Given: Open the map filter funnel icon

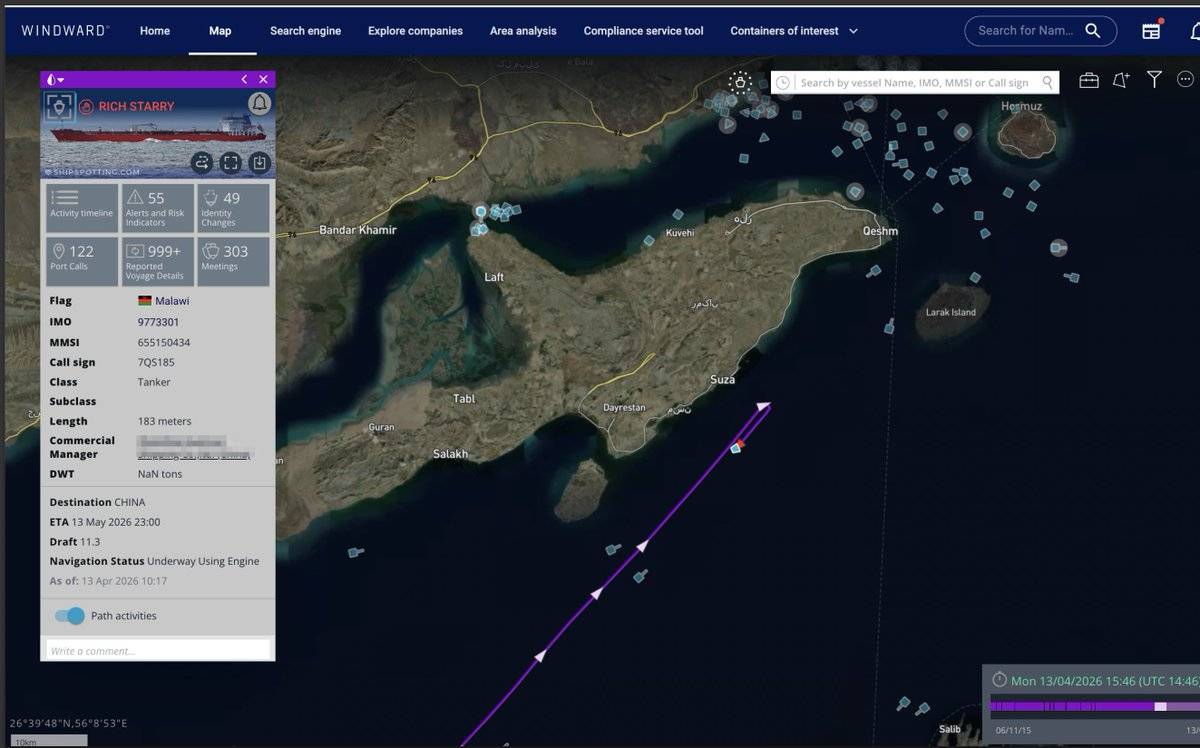Looking at the screenshot, I should (x=1154, y=80).
